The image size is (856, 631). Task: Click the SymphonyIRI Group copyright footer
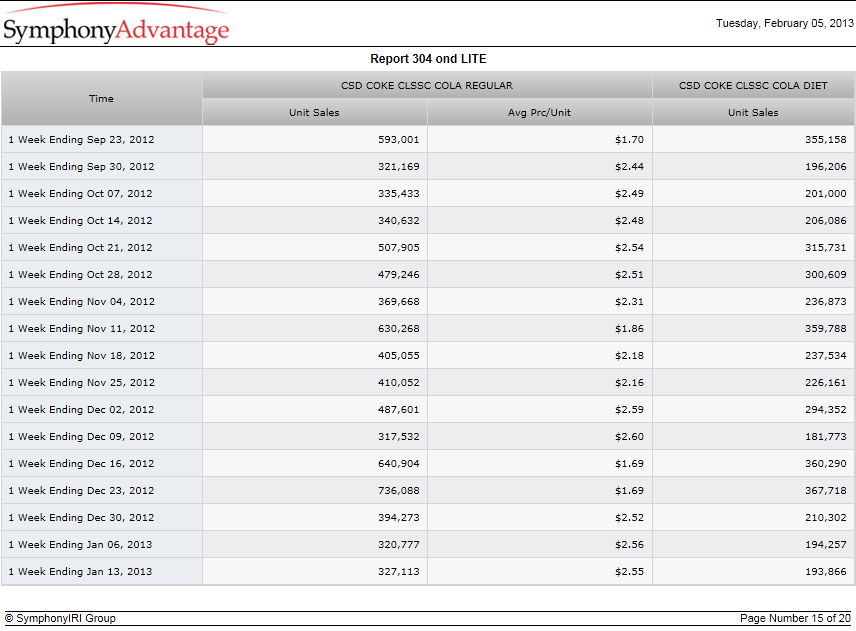pyautogui.click(x=61, y=618)
